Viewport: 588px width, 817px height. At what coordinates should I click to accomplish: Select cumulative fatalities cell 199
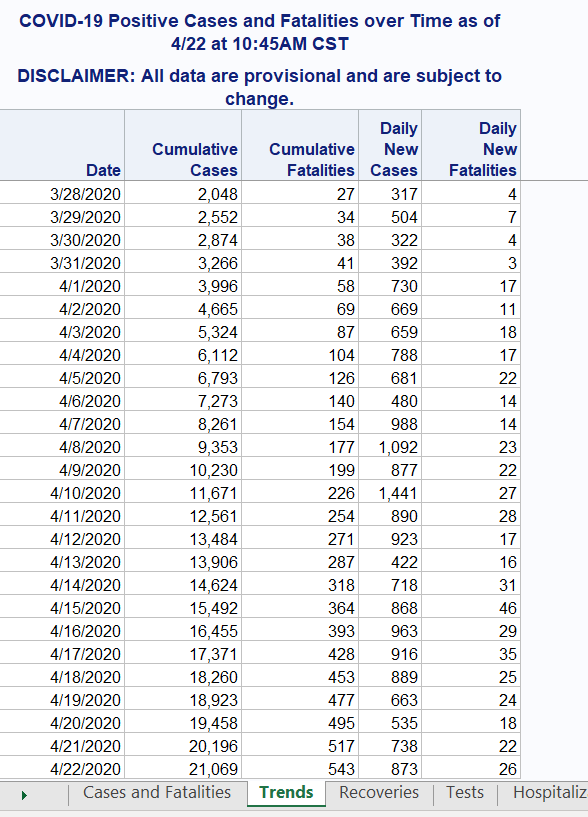click(x=300, y=469)
